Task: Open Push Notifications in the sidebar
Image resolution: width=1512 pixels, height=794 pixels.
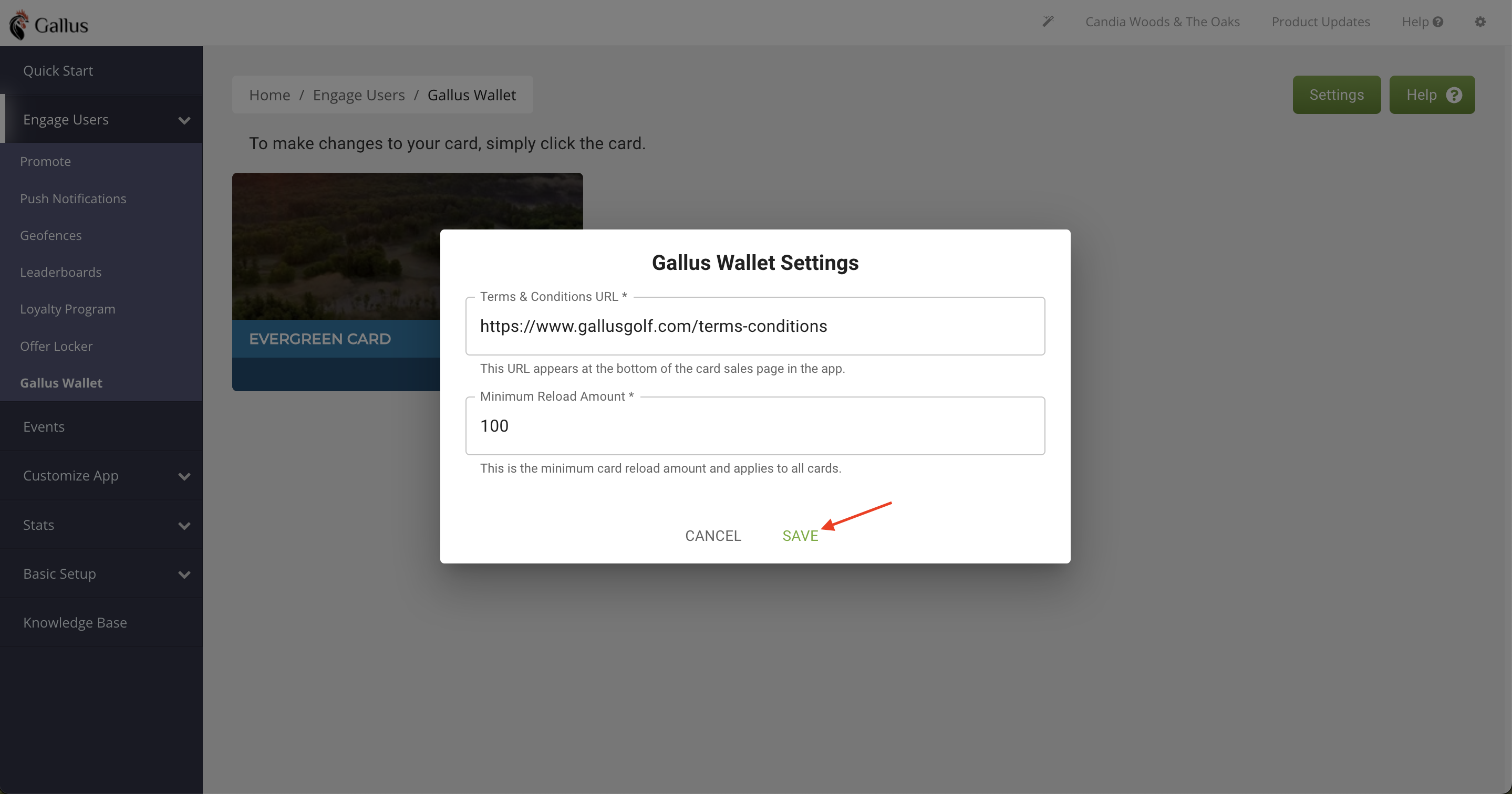Action: click(x=73, y=198)
